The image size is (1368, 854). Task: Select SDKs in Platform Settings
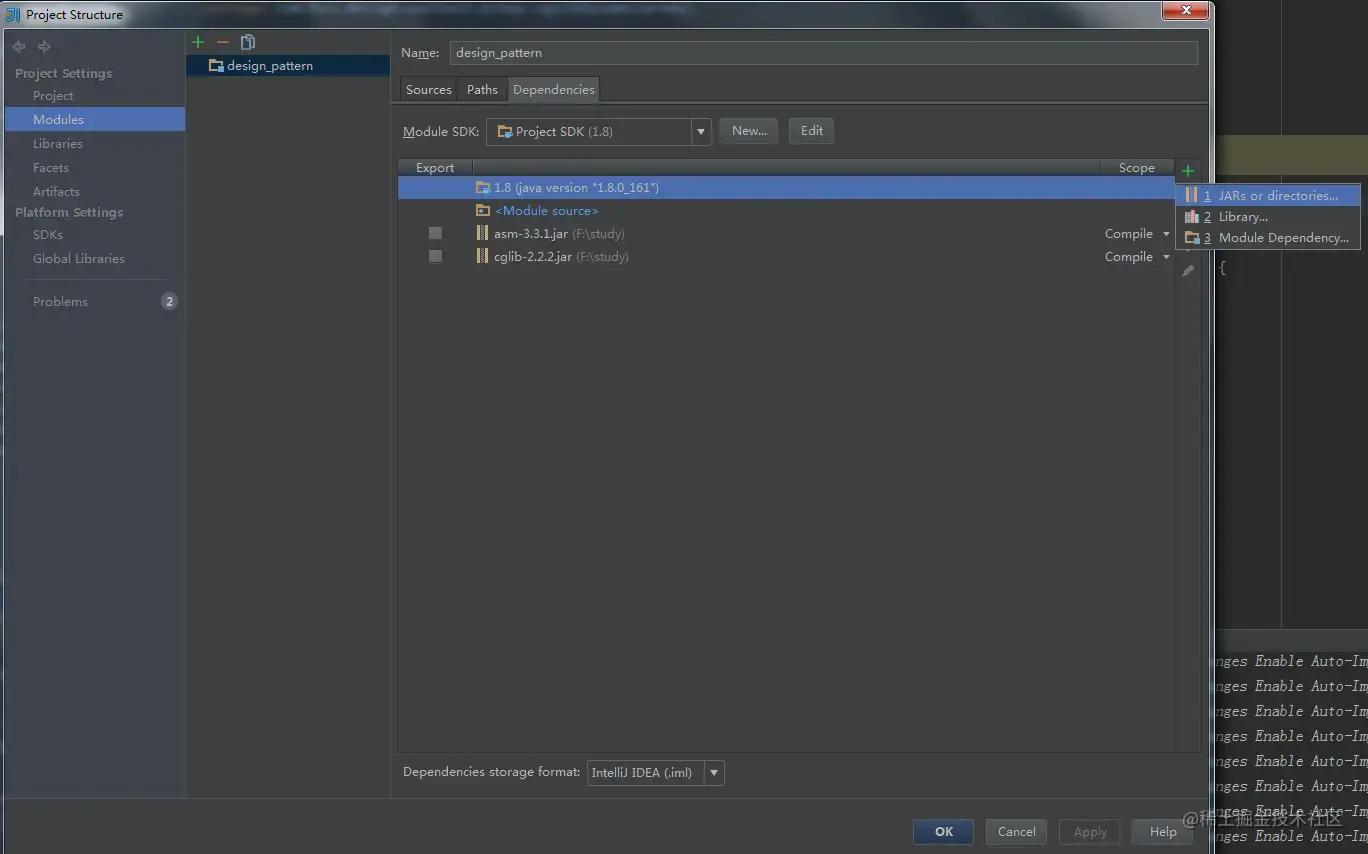(95, 234)
